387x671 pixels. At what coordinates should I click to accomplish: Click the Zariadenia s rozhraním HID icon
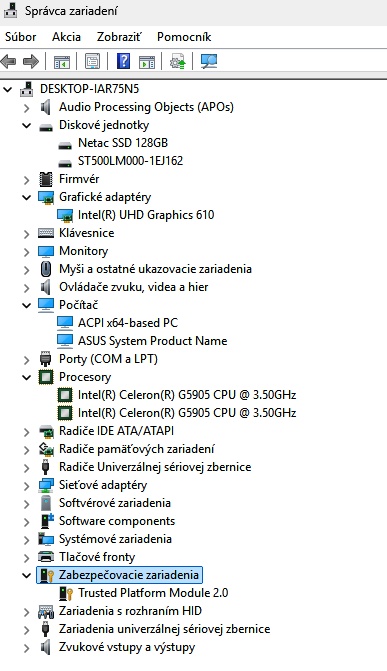point(46,612)
